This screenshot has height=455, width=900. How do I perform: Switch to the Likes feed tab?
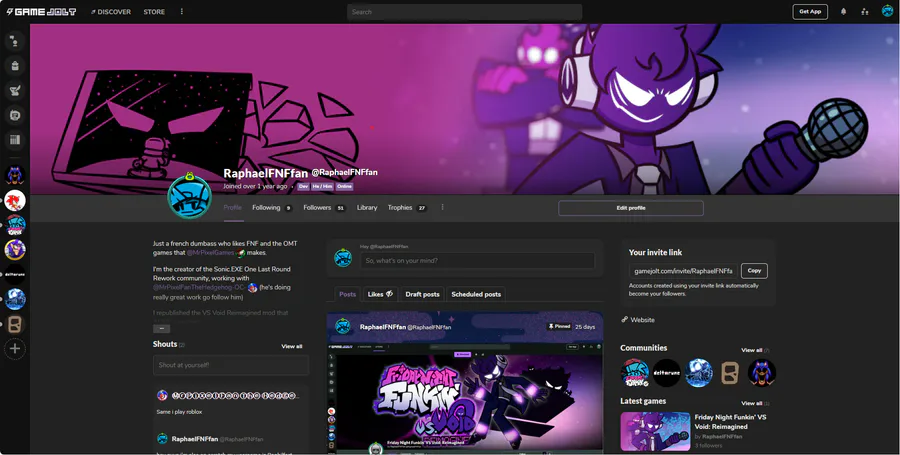pos(380,294)
